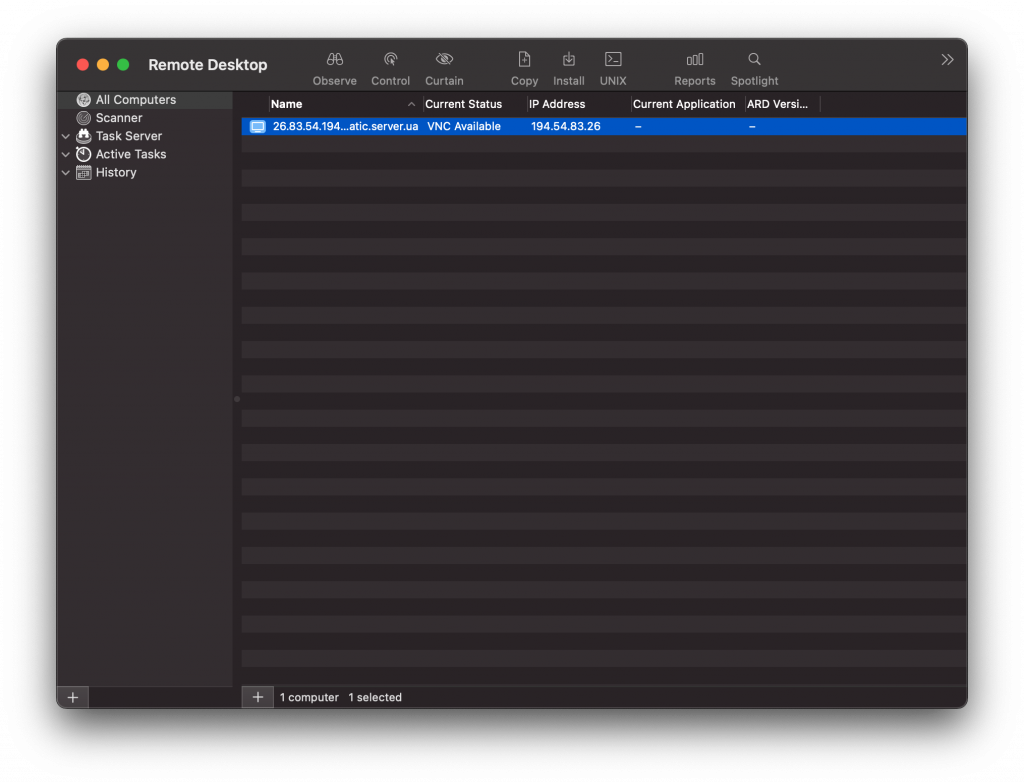Click the Observe binoculars icon
Screen dimensions: 1024x783
pos(334,59)
